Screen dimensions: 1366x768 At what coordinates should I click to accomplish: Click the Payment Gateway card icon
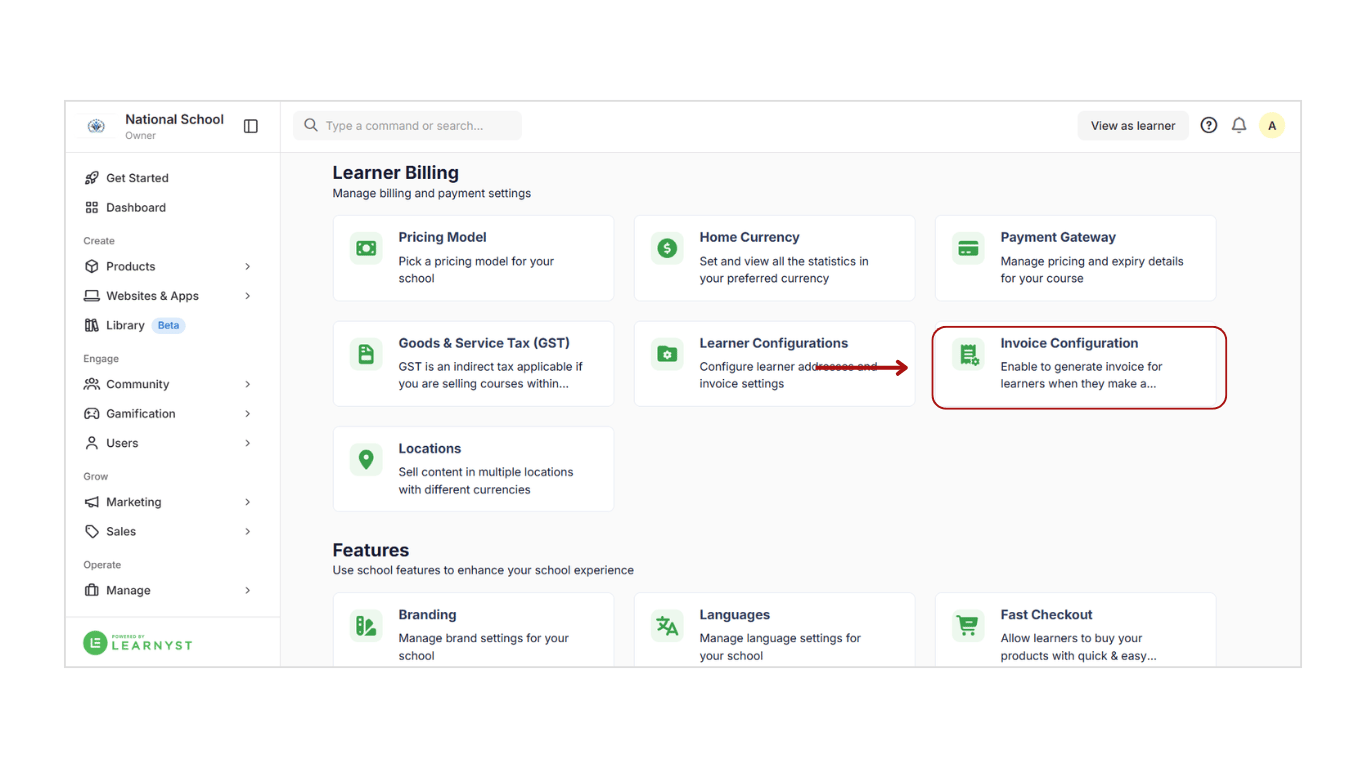[x=968, y=248]
